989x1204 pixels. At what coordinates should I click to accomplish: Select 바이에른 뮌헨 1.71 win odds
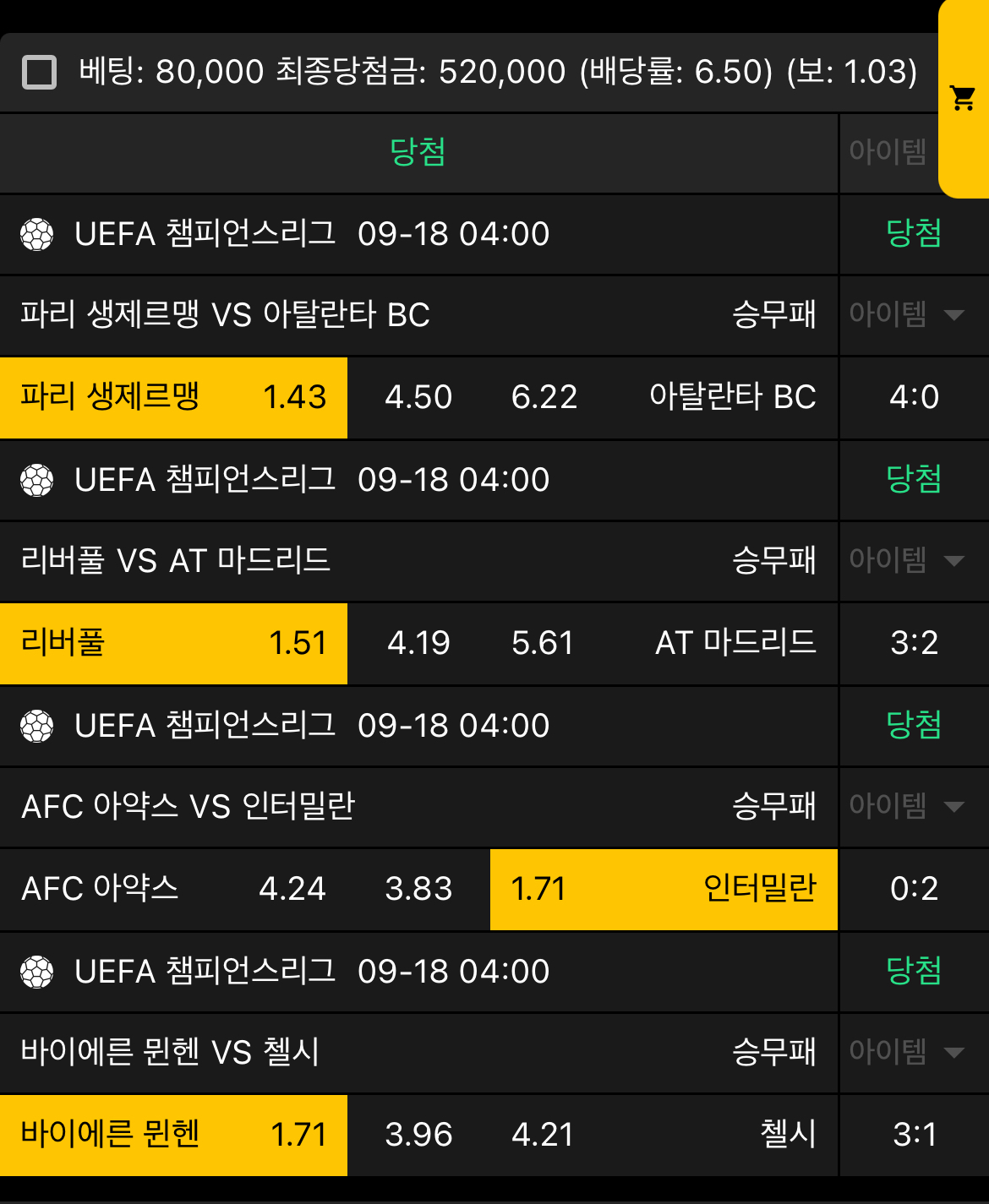(173, 1135)
